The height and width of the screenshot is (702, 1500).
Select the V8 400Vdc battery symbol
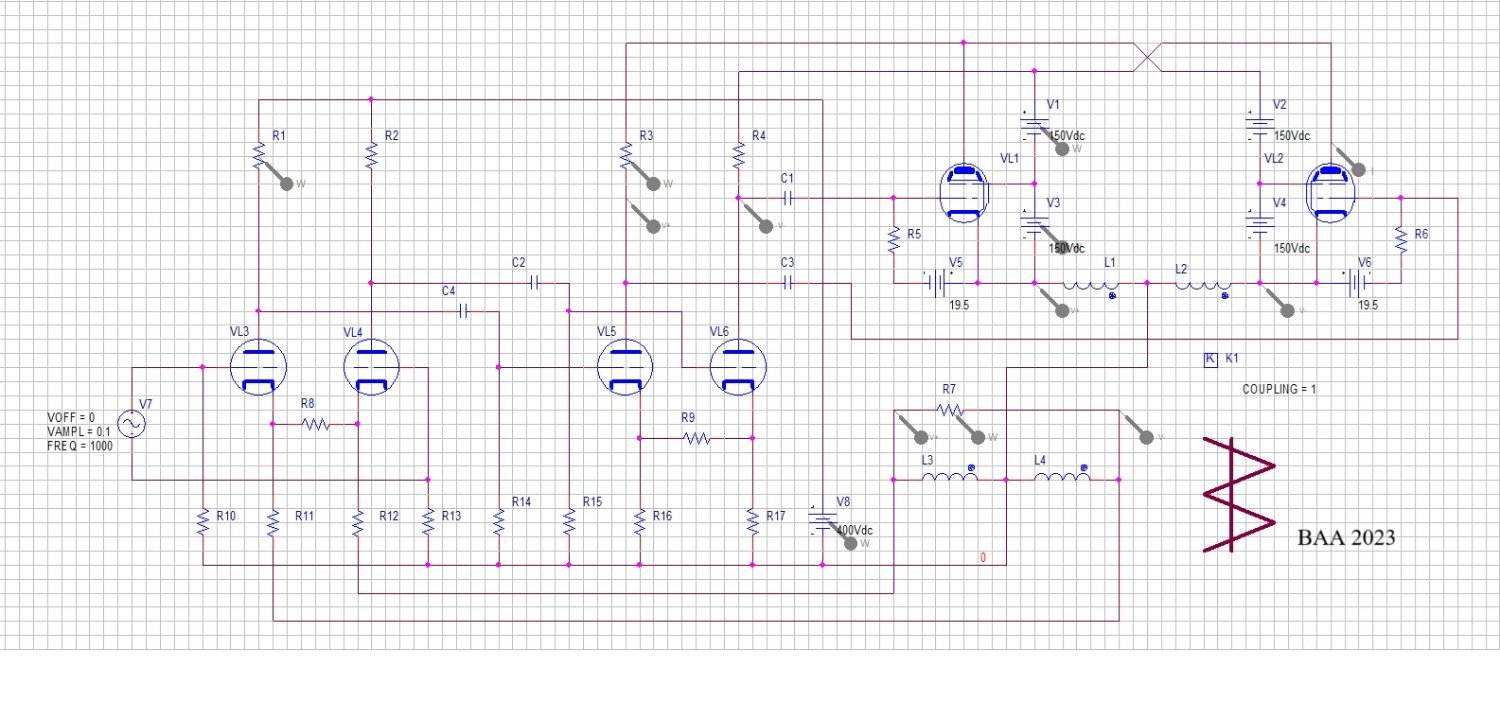pyautogui.click(x=822, y=522)
